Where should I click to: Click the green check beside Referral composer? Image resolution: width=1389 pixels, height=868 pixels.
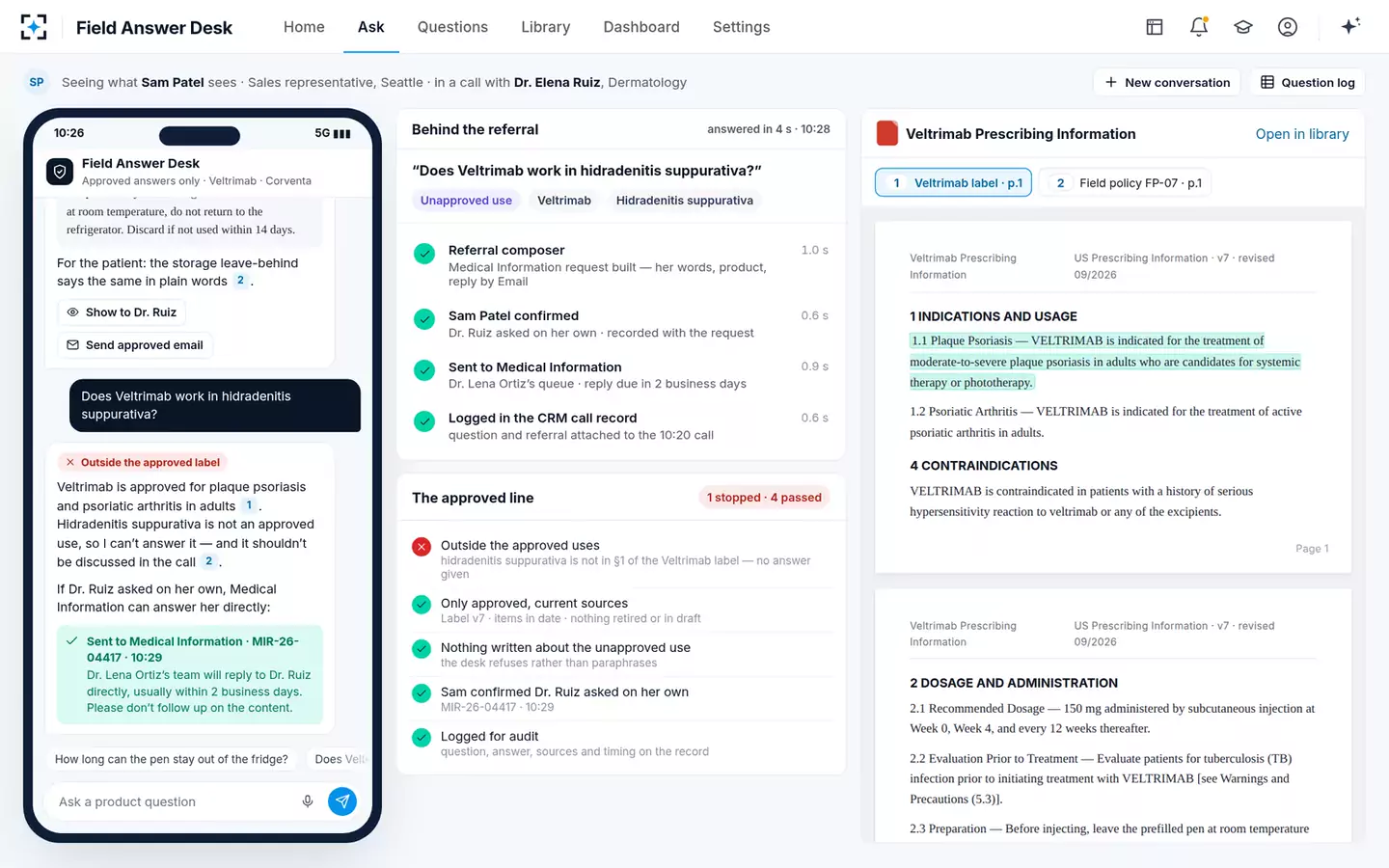(x=424, y=254)
